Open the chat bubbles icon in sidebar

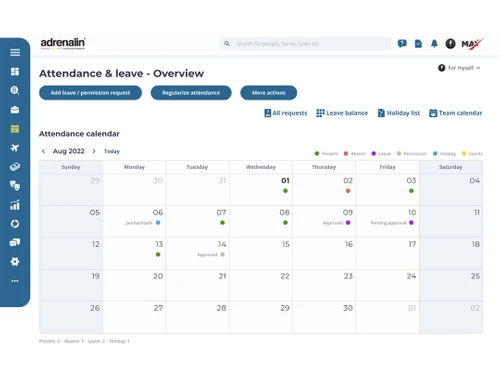15,242
